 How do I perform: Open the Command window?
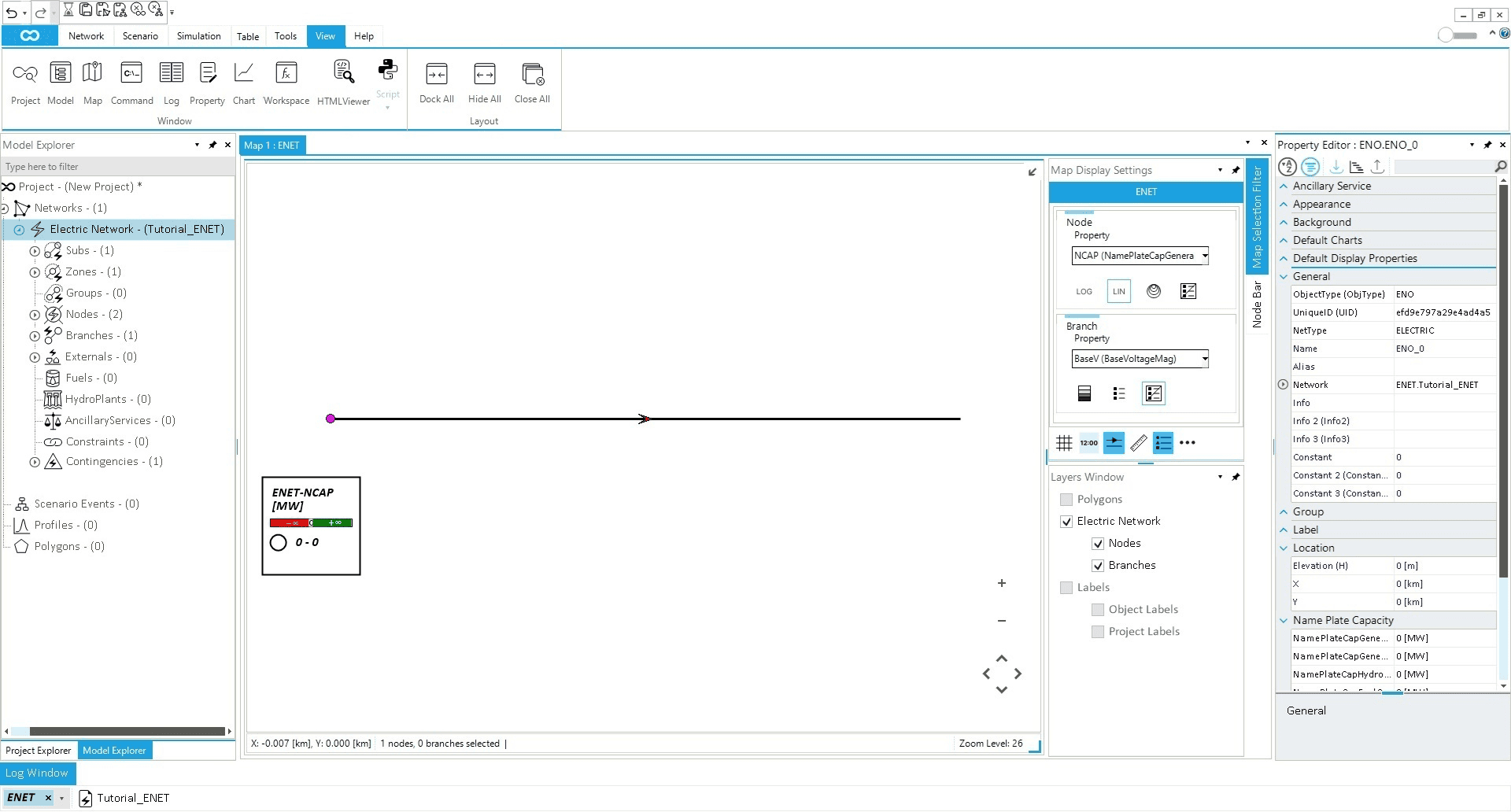pos(131,83)
